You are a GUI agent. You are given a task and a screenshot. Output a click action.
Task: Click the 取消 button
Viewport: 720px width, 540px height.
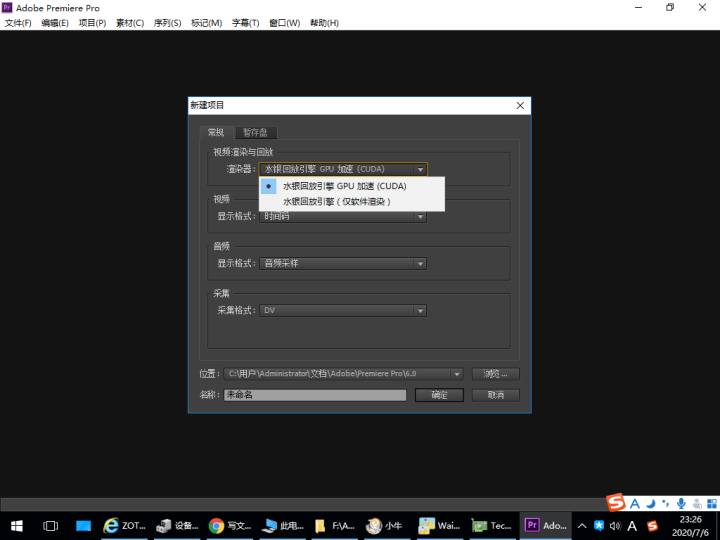(495, 395)
